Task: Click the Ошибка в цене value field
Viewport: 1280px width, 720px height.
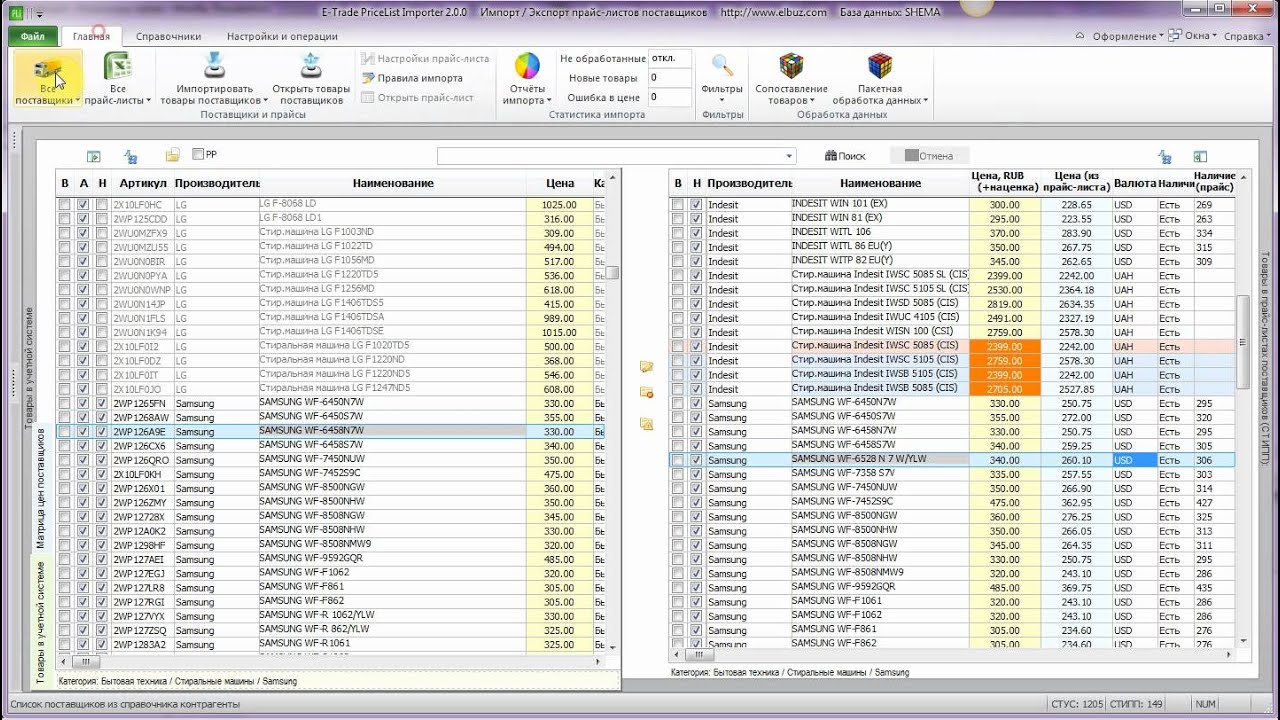Action: tap(670, 97)
